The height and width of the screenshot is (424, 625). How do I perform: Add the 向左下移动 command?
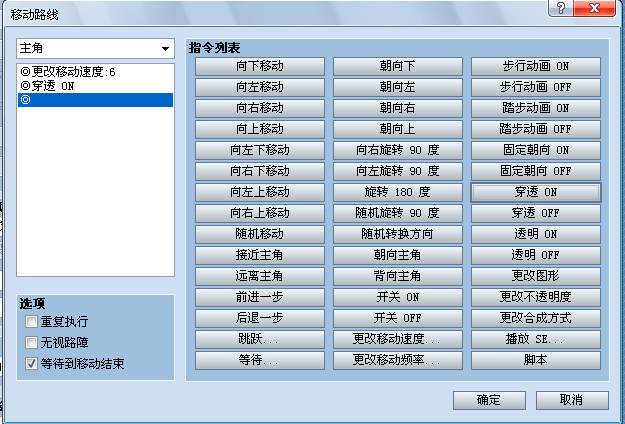tap(260, 150)
